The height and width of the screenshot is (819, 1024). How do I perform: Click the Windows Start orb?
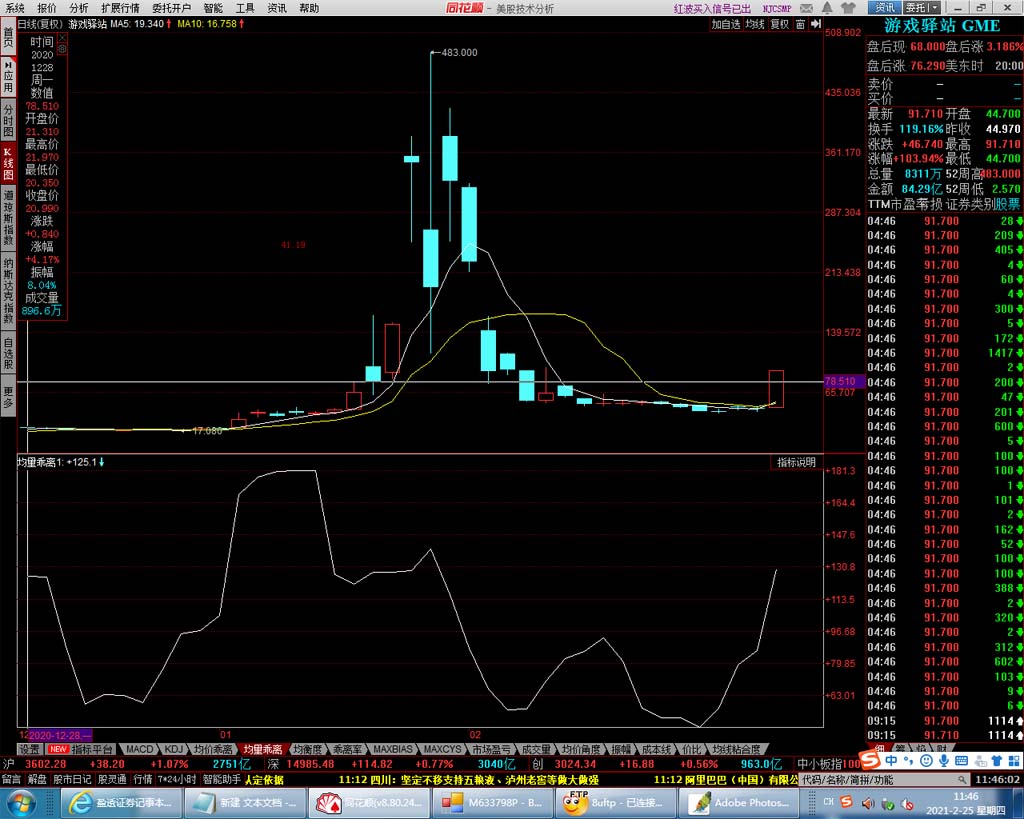coord(22,802)
